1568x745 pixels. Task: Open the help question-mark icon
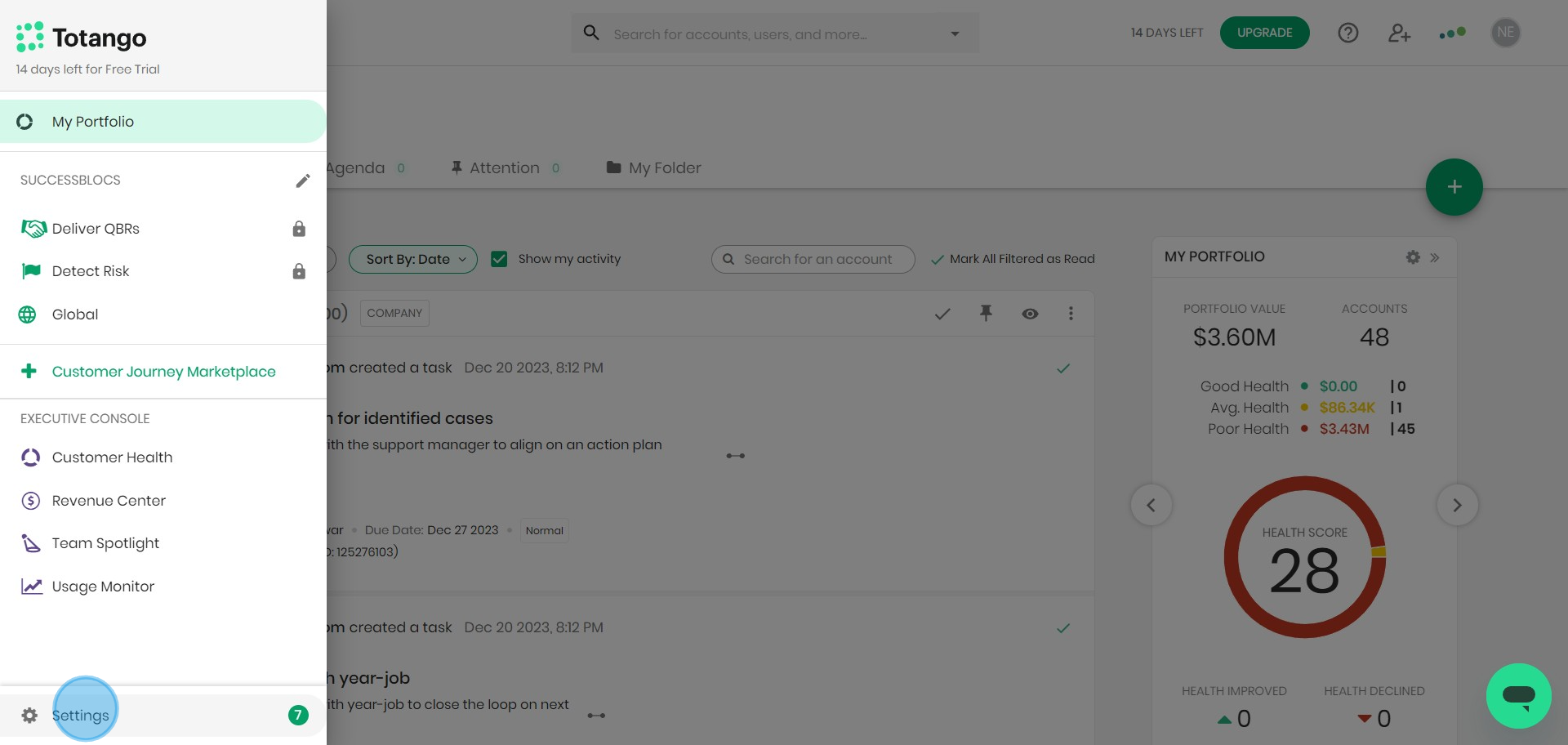[x=1348, y=33]
